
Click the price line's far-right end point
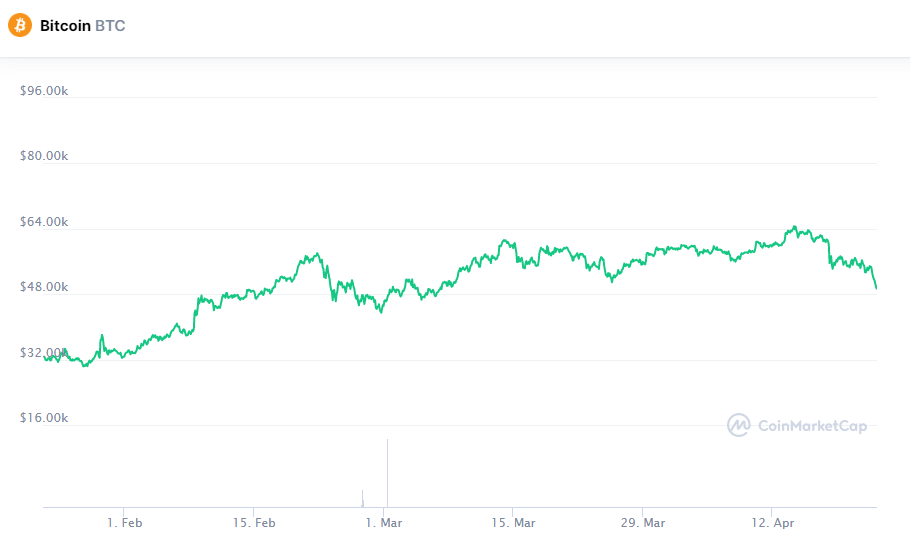click(876, 288)
